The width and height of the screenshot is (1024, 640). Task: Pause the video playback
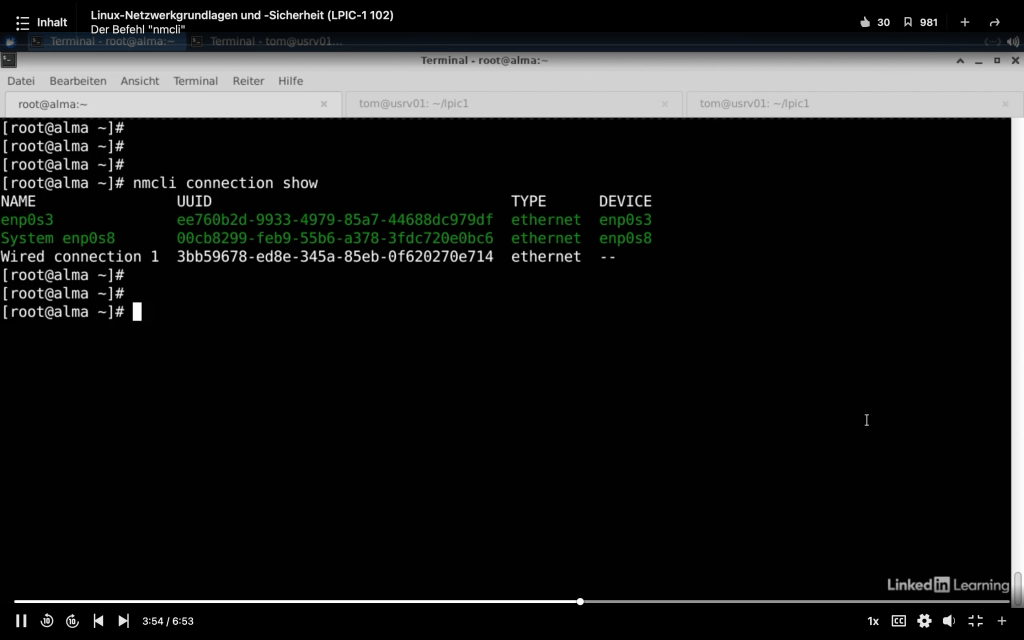click(21, 621)
